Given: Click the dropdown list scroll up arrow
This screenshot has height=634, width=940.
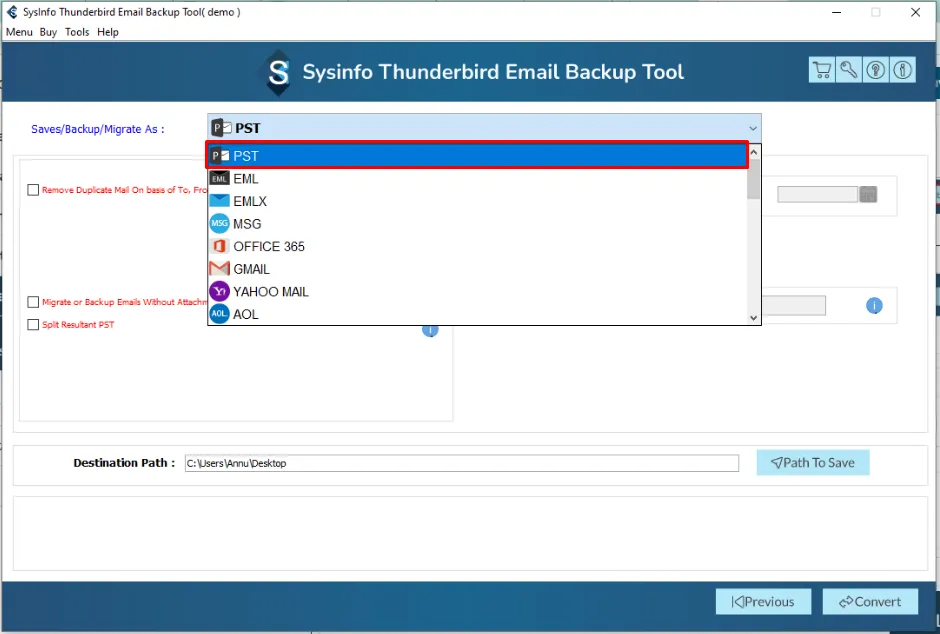Looking at the screenshot, I should click(754, 152).
